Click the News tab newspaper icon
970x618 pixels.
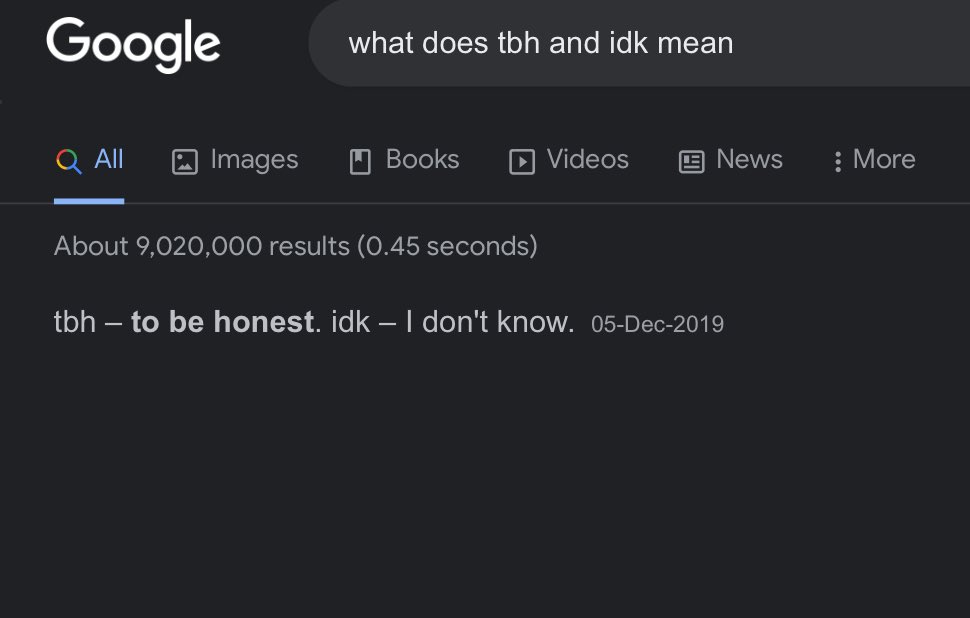(692, 162)
